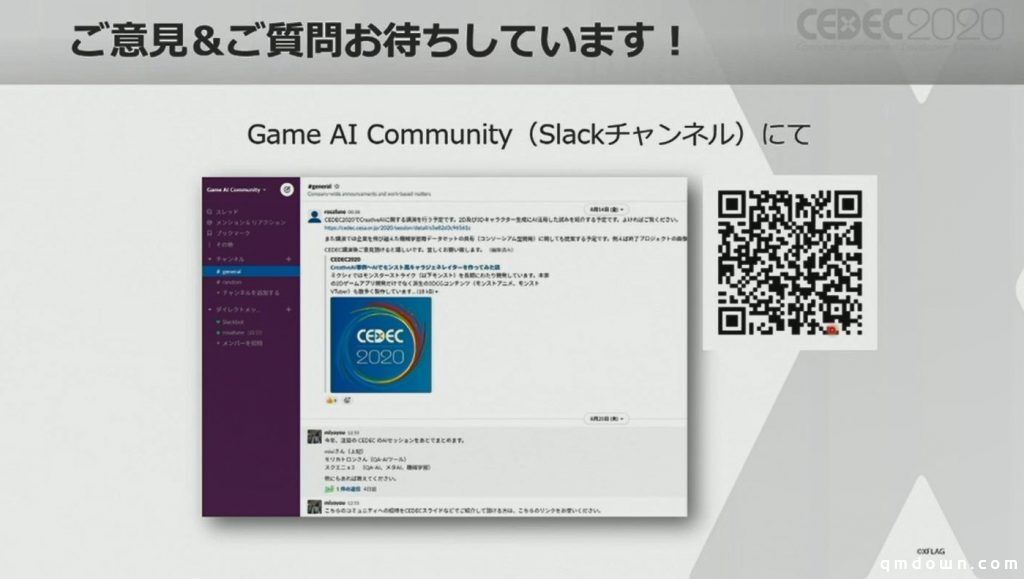Click the QR code image
The image size is (1024, 579).
pyautogui.click(x=790, y=260)
